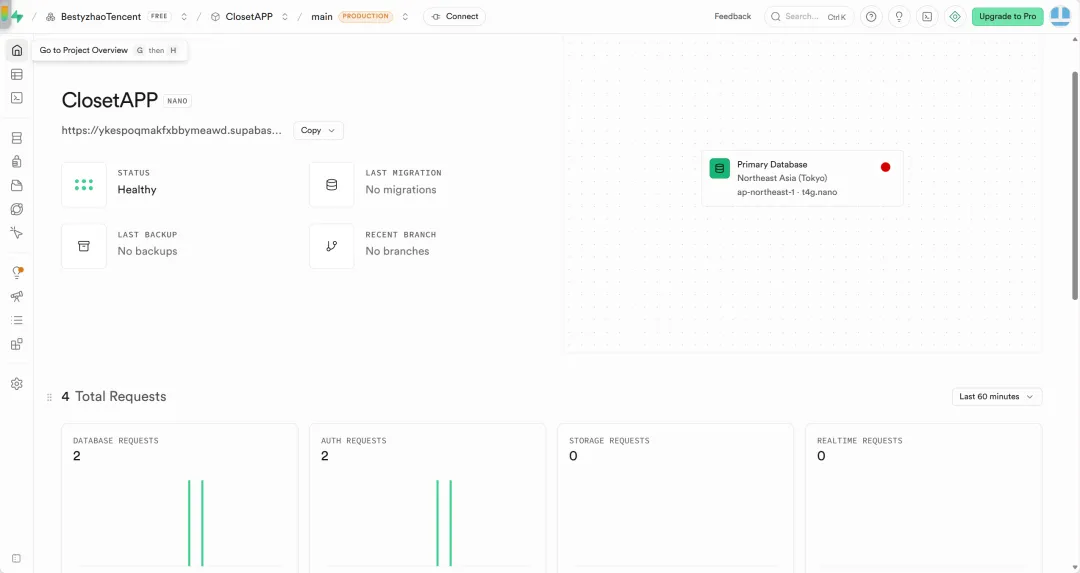Screen dimensions: 1080x573
Task: Click the Primary Database card
Action: (x=802, y=178)
